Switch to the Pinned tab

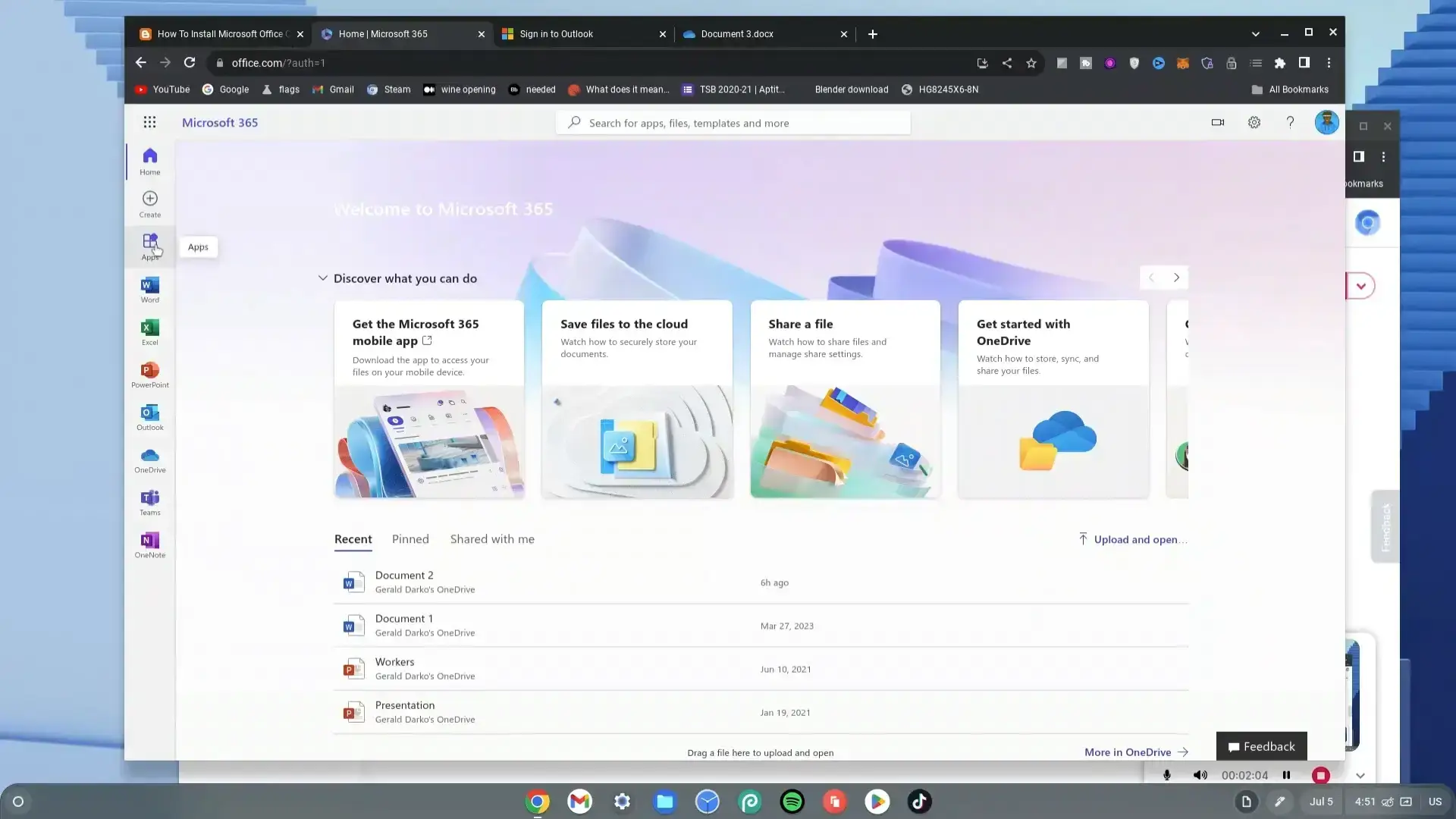click(x=410, y=539)
